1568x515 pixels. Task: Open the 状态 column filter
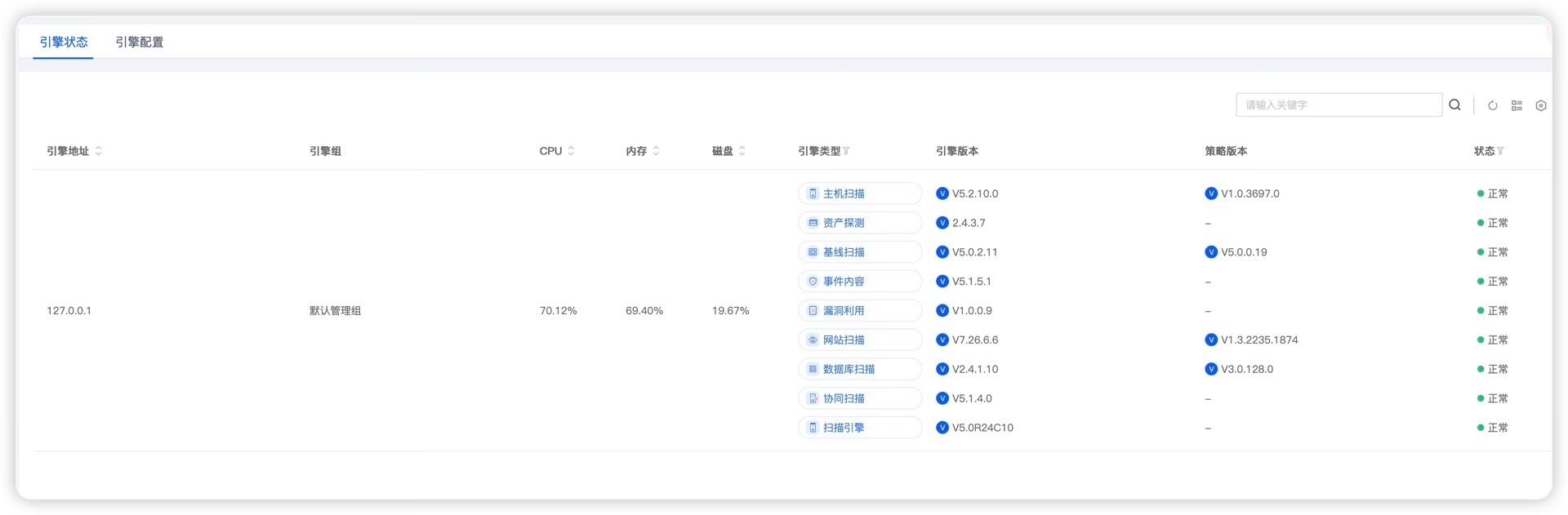tap(1501, 151)
